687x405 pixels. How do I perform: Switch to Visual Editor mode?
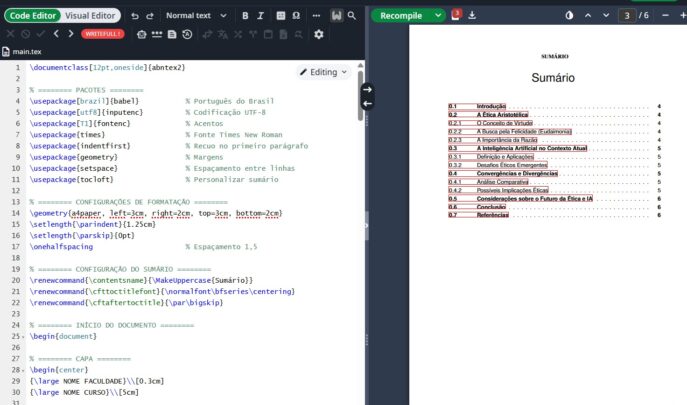click(x=90, y=16)
